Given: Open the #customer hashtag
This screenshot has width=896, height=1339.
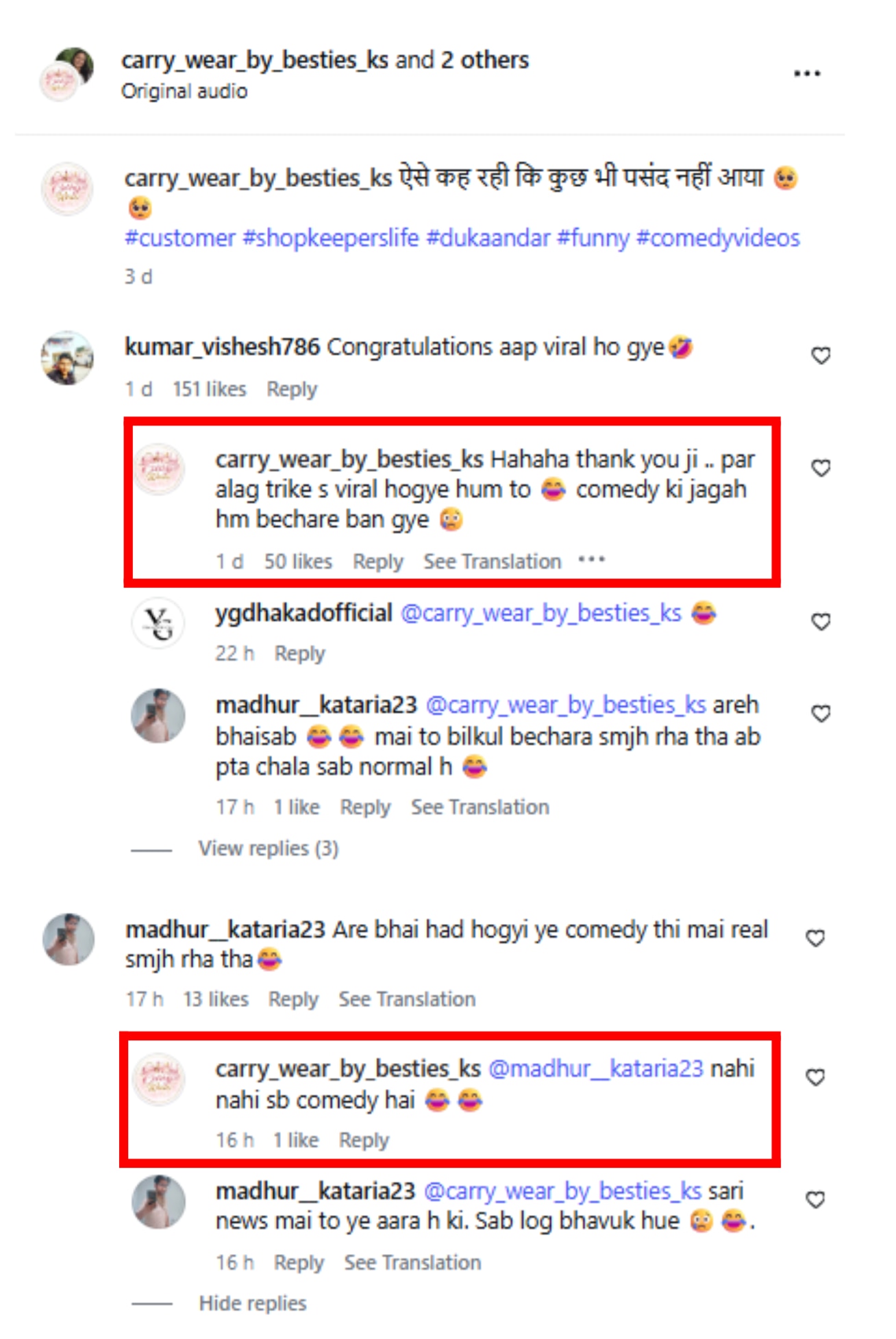Looking at the screenshot, I should [179, 238].
